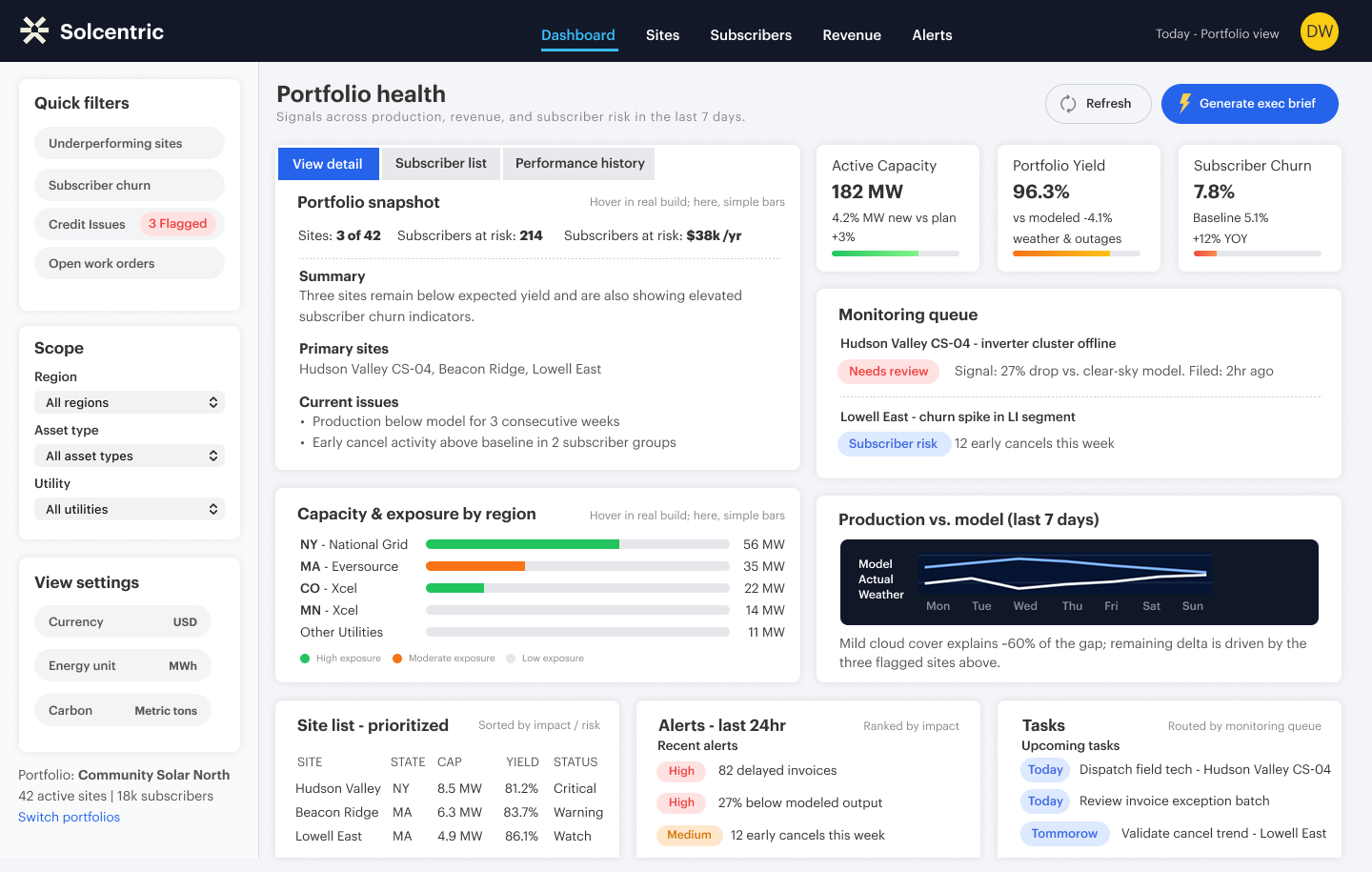The width and height of the screenshot is (1372, 872).
Task: Go to the Revenue menu item
Action: click(851, 35)
